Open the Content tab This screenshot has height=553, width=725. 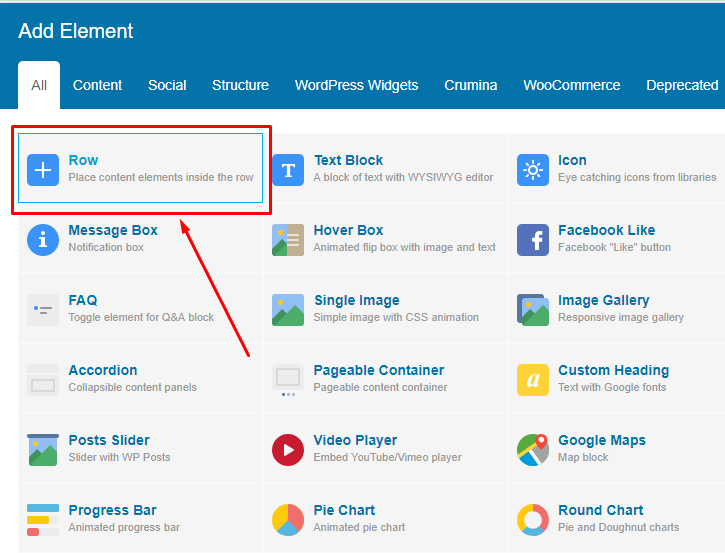pos(97,85)
